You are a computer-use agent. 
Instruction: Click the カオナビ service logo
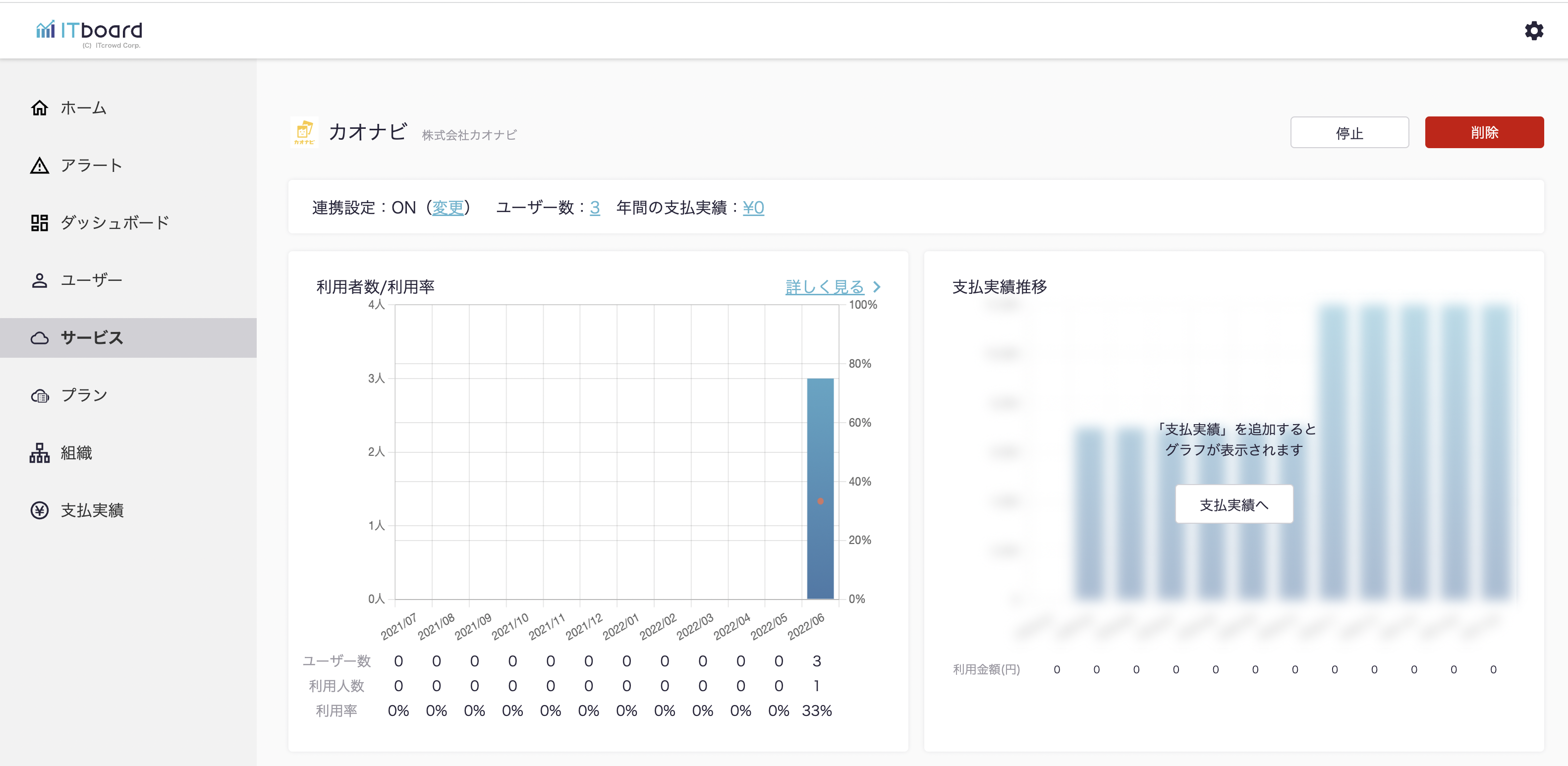(x=304, y=132)
